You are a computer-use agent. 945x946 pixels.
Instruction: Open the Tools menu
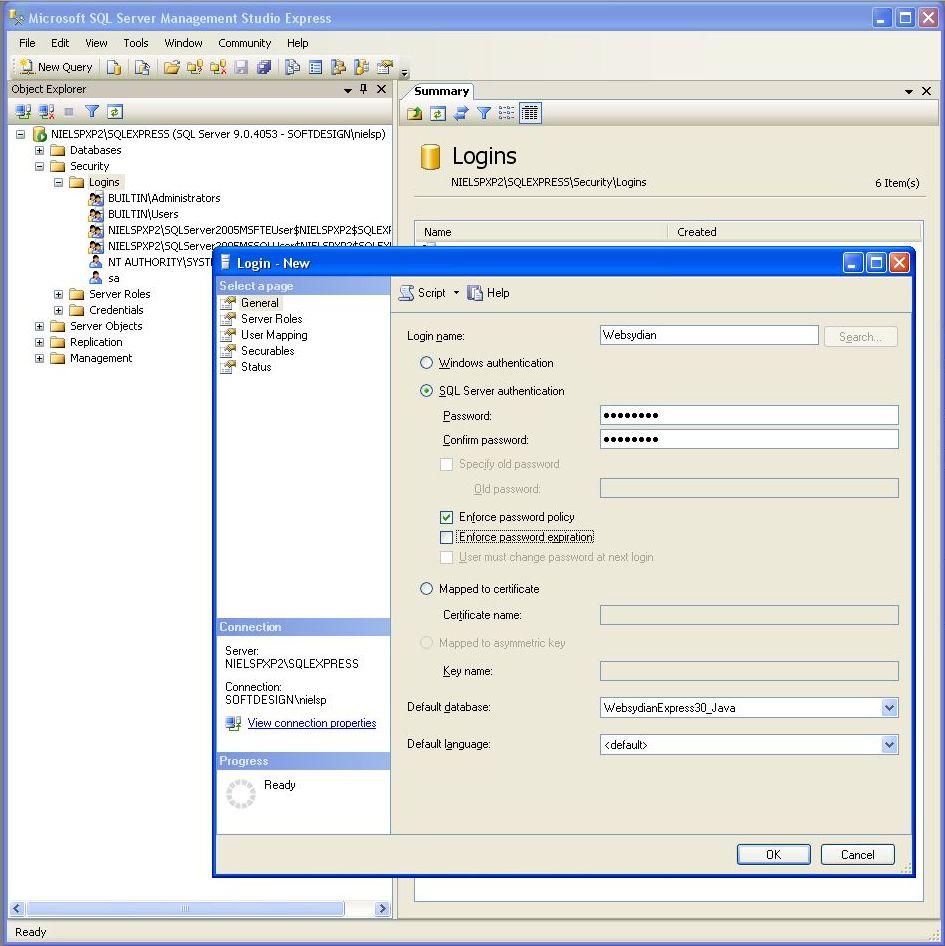point(136,43)
